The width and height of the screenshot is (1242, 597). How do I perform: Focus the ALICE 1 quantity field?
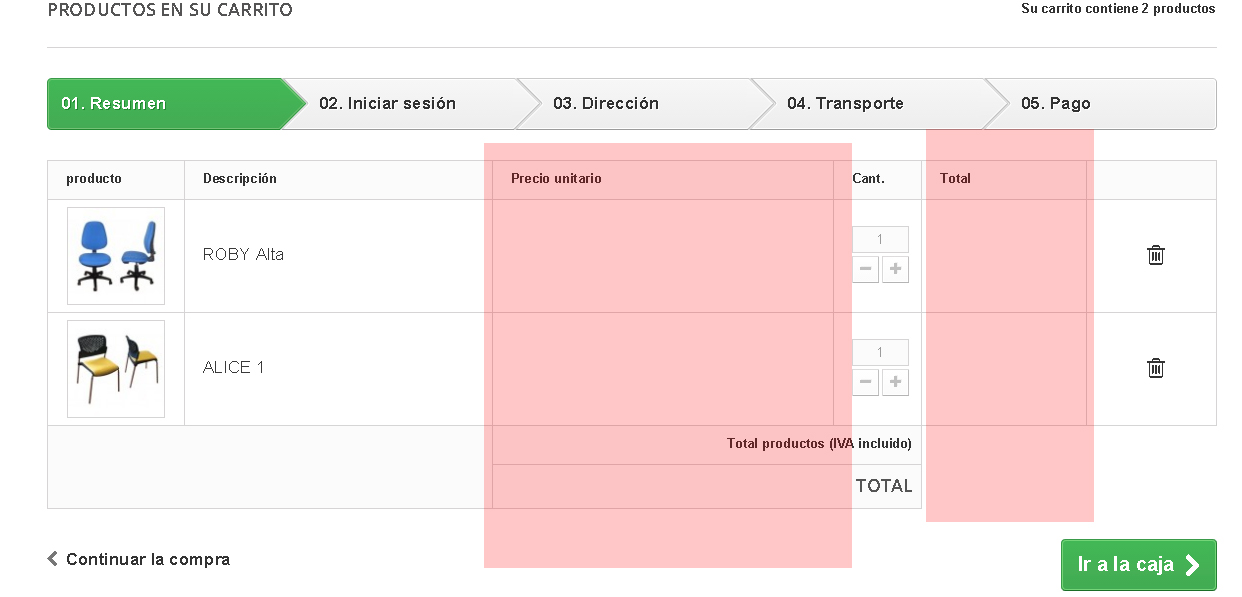[x=880, y=353]
